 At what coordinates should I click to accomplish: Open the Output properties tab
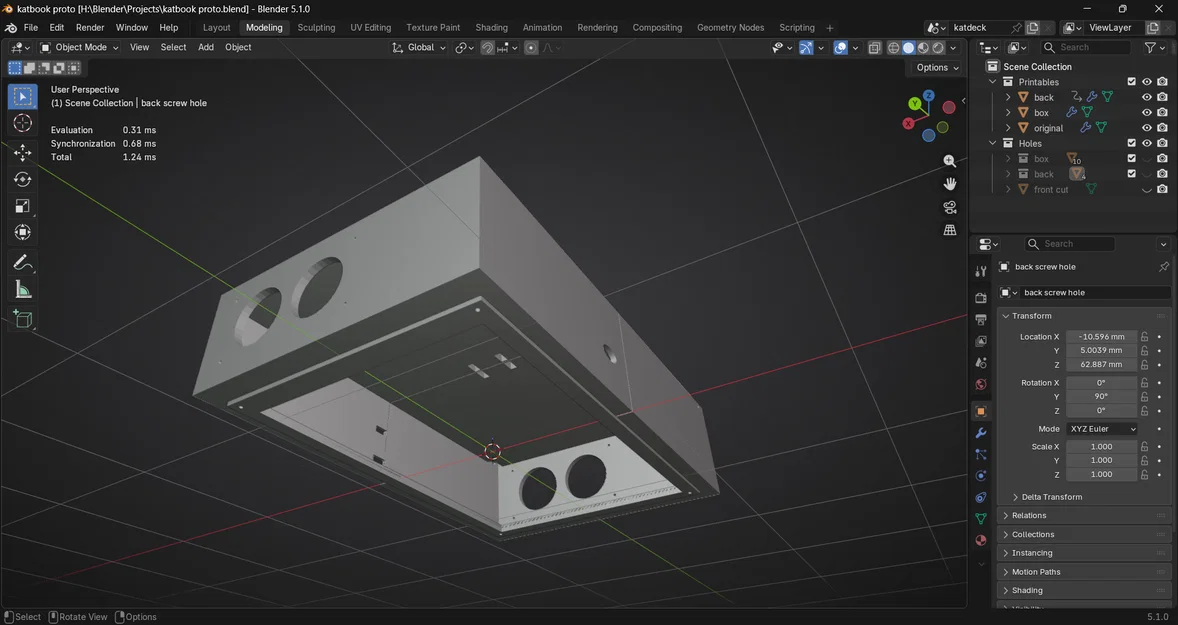(x=980, y=320)
